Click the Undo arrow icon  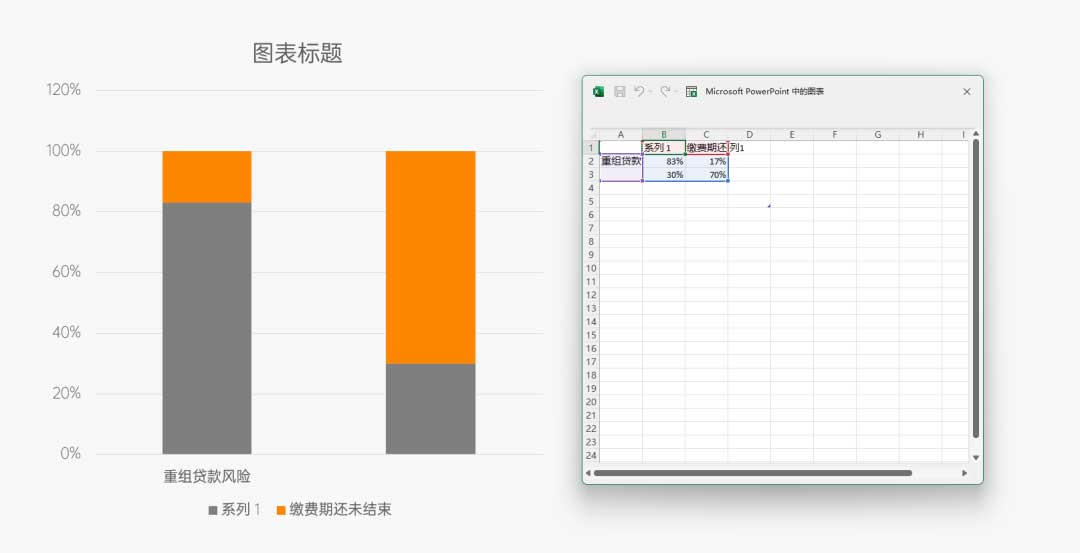(x=638, y=92)
